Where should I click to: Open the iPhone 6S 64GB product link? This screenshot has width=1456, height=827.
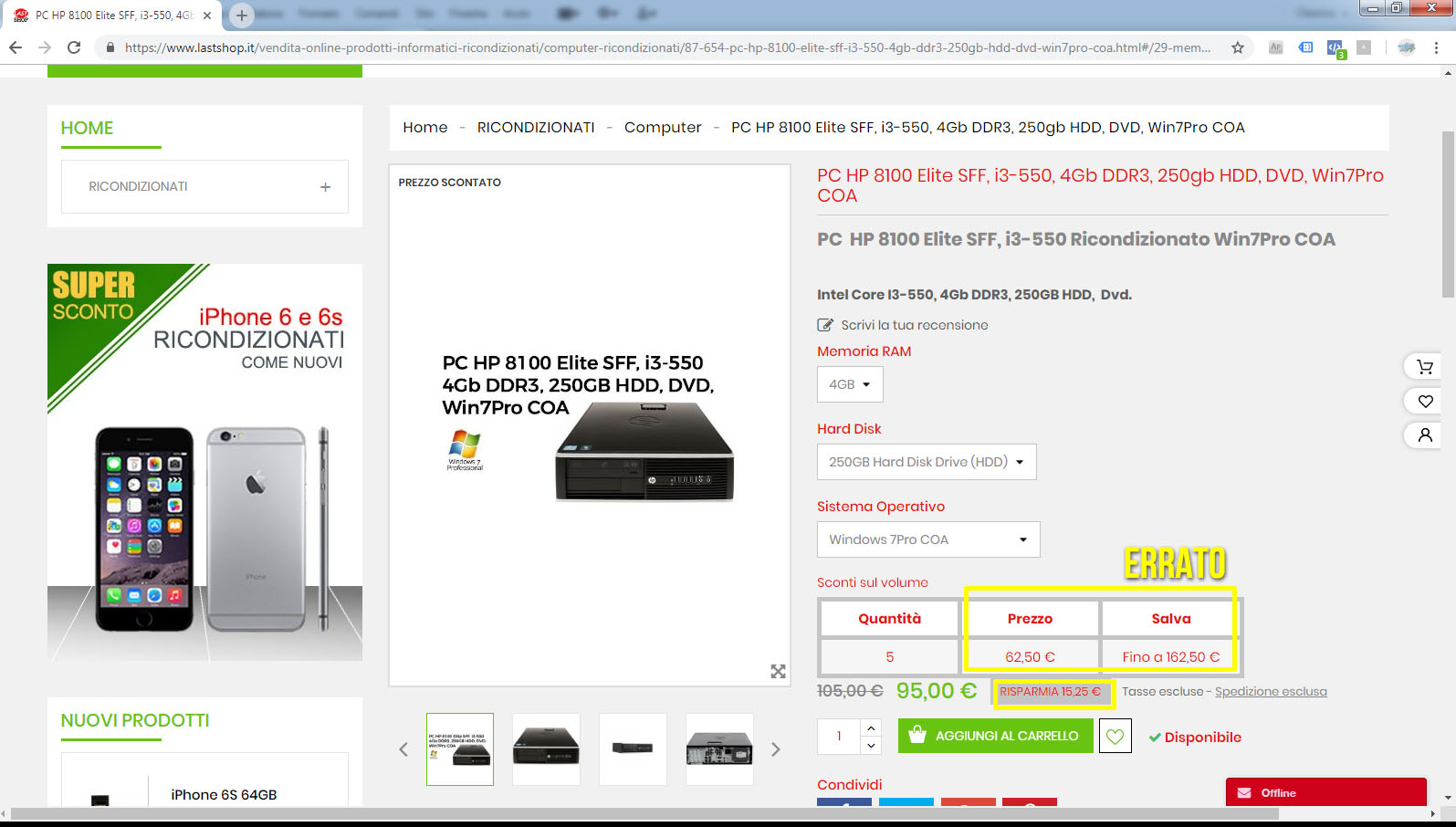(224, 795)
